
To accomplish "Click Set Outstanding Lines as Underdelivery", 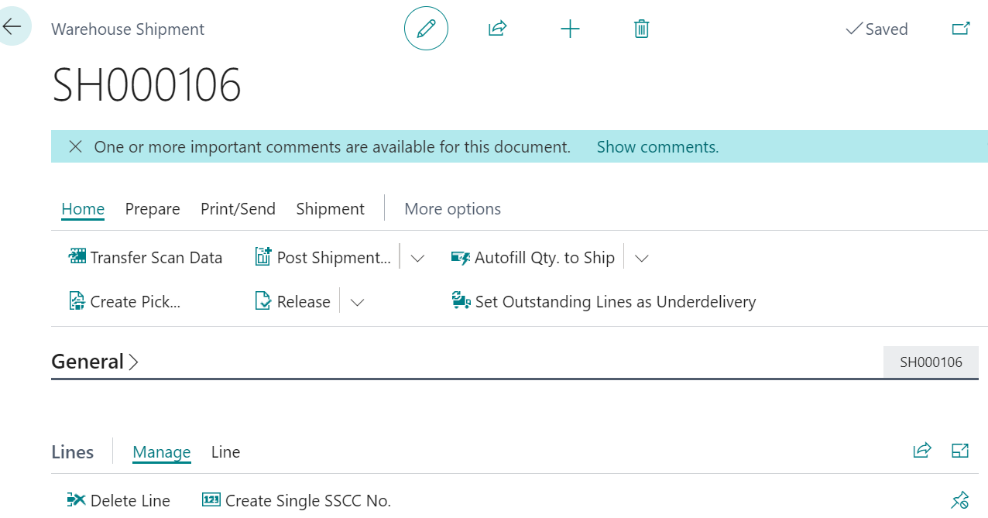I will pos(604,301).
